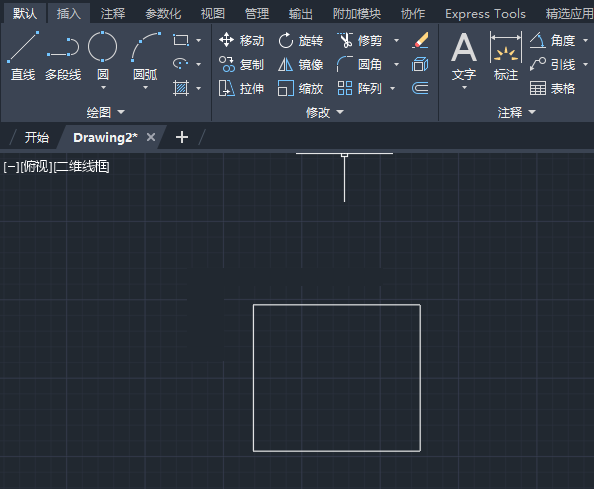Expand the Draw (绘图) panel
This screenshot has width=594, height=489.
(x=105, y=112)
